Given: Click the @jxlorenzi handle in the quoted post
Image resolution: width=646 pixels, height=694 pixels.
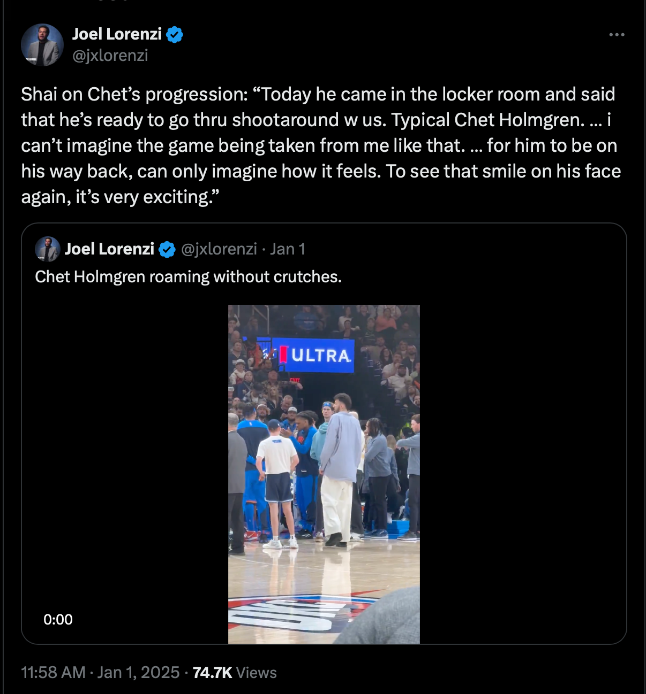Looking at the screenshot, I should tap(220, 249).
